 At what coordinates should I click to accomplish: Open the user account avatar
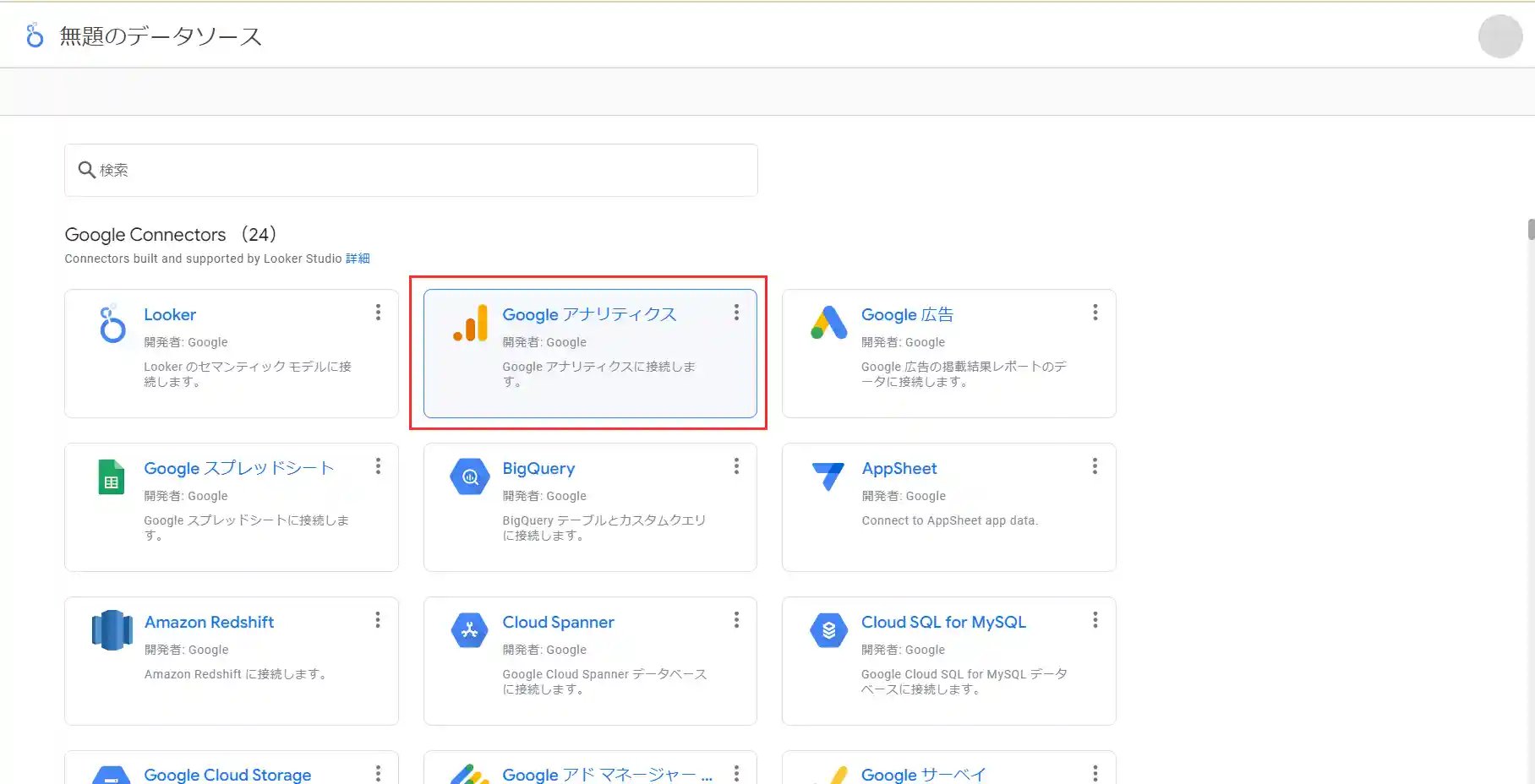(1500, 36)
